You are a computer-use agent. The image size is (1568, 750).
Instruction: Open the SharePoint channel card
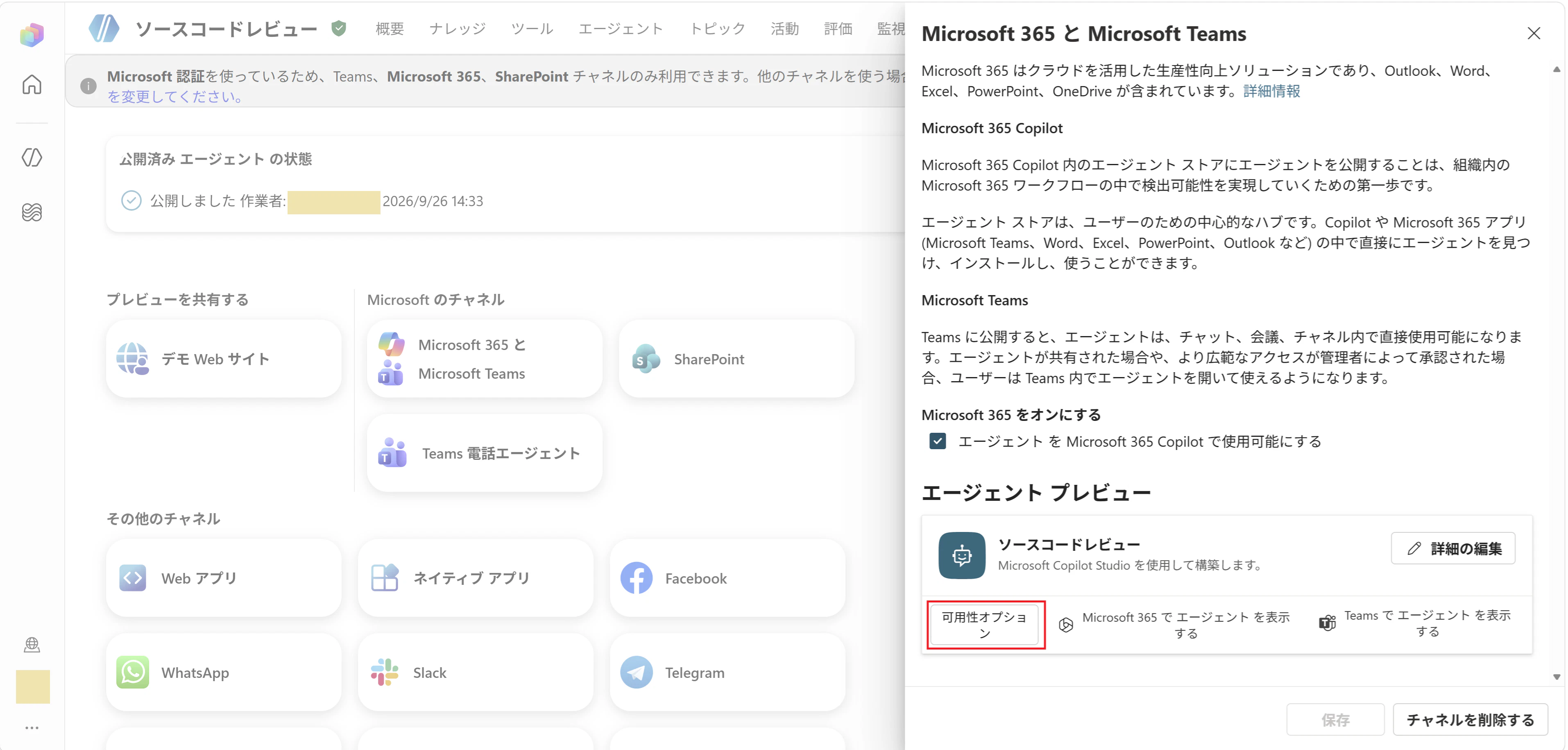736,359
